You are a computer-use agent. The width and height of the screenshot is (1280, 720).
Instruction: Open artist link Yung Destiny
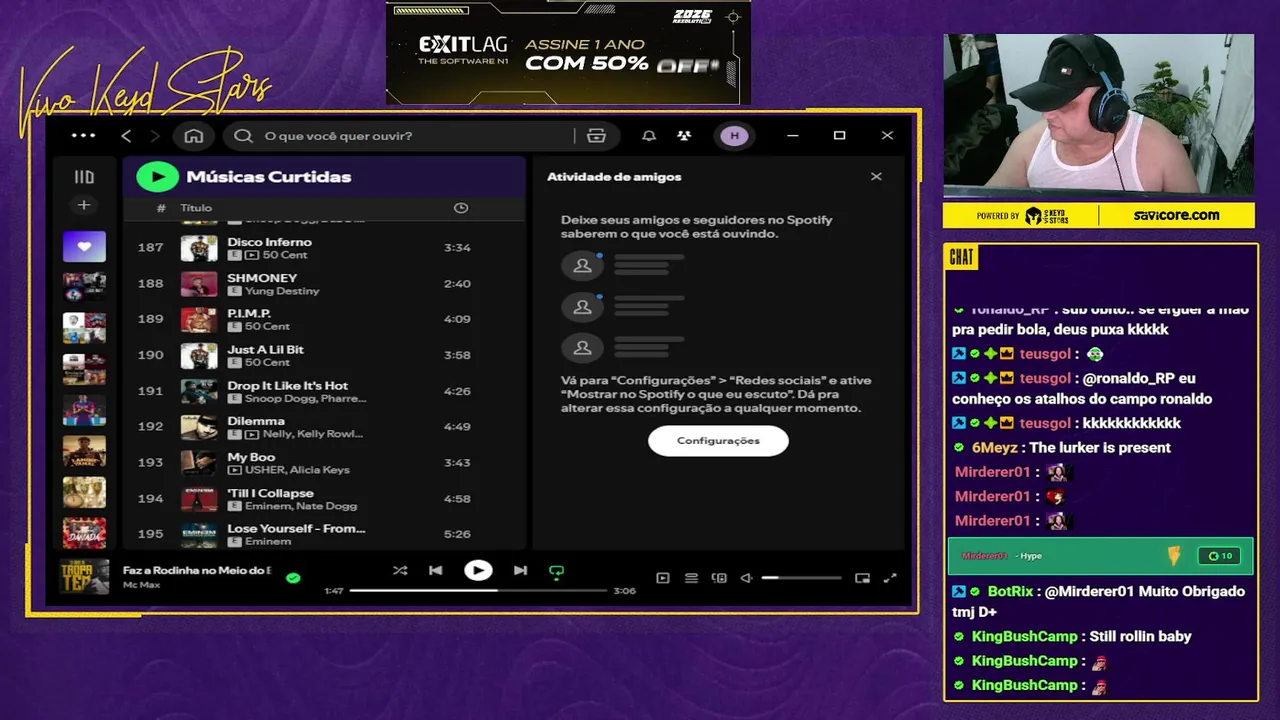point(282,291)
